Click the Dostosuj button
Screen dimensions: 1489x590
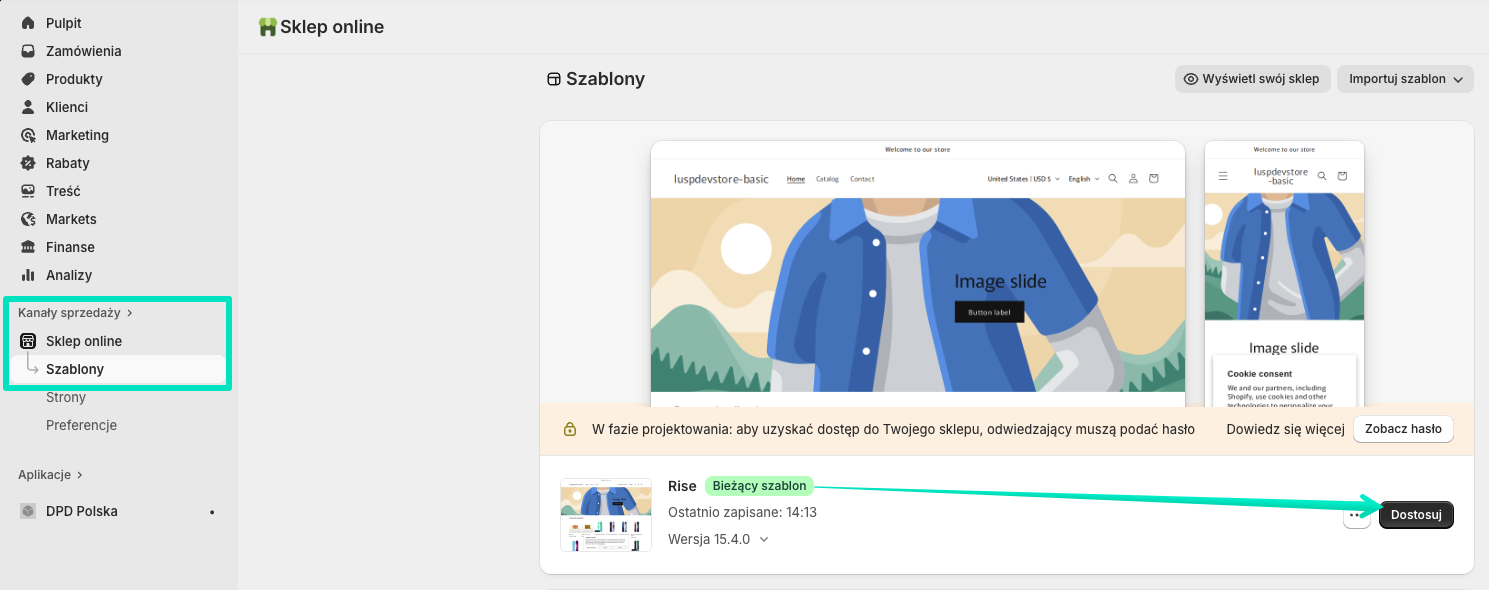(x=1415, y=515)
